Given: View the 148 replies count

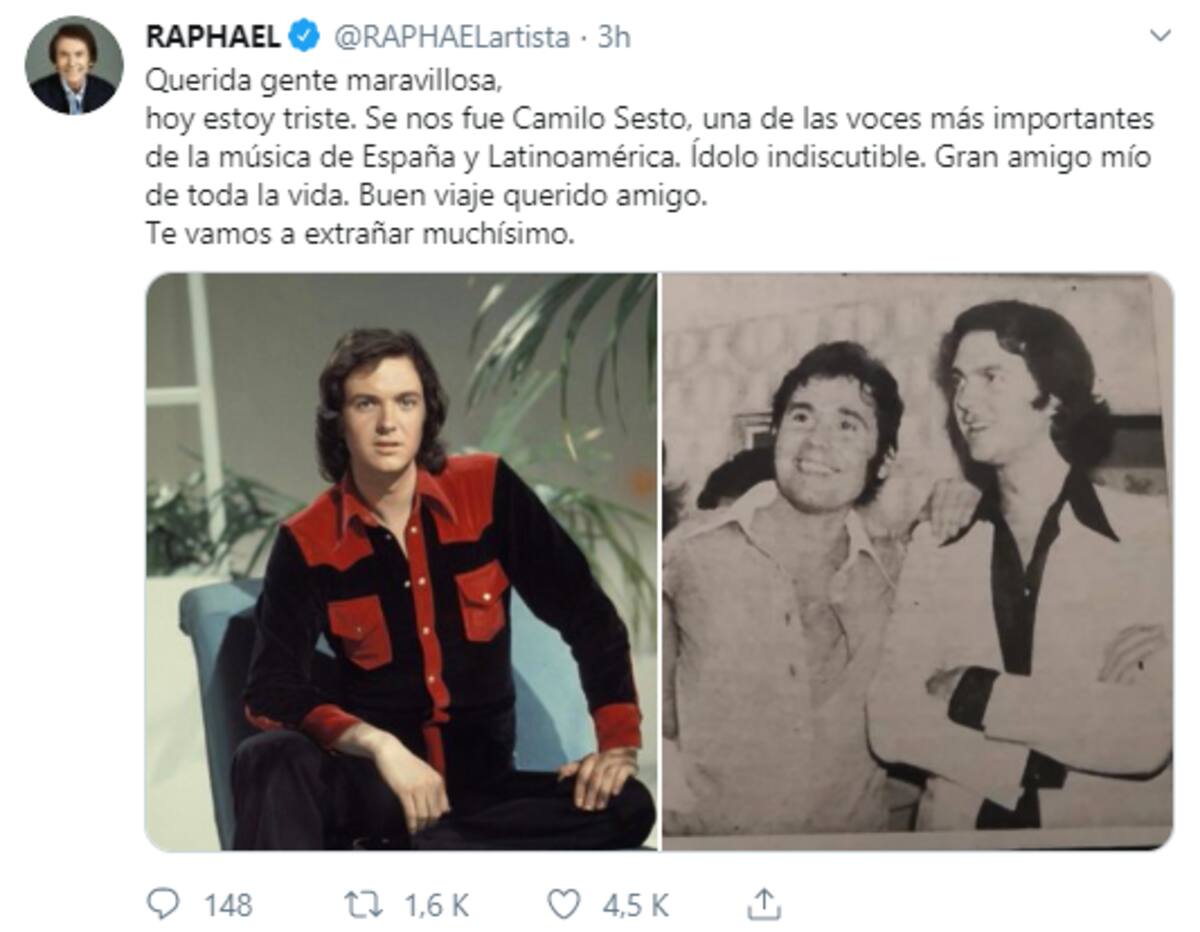Looking at the screenshot, I should 228,905.
